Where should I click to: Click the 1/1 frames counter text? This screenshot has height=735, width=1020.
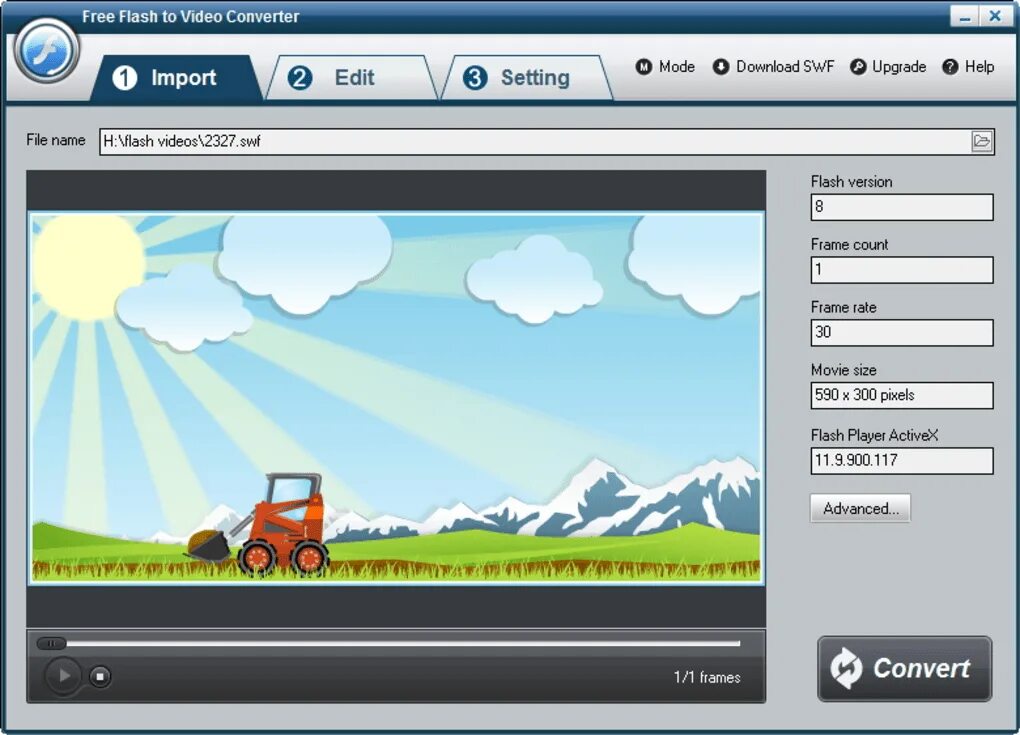tap(707, 677)
